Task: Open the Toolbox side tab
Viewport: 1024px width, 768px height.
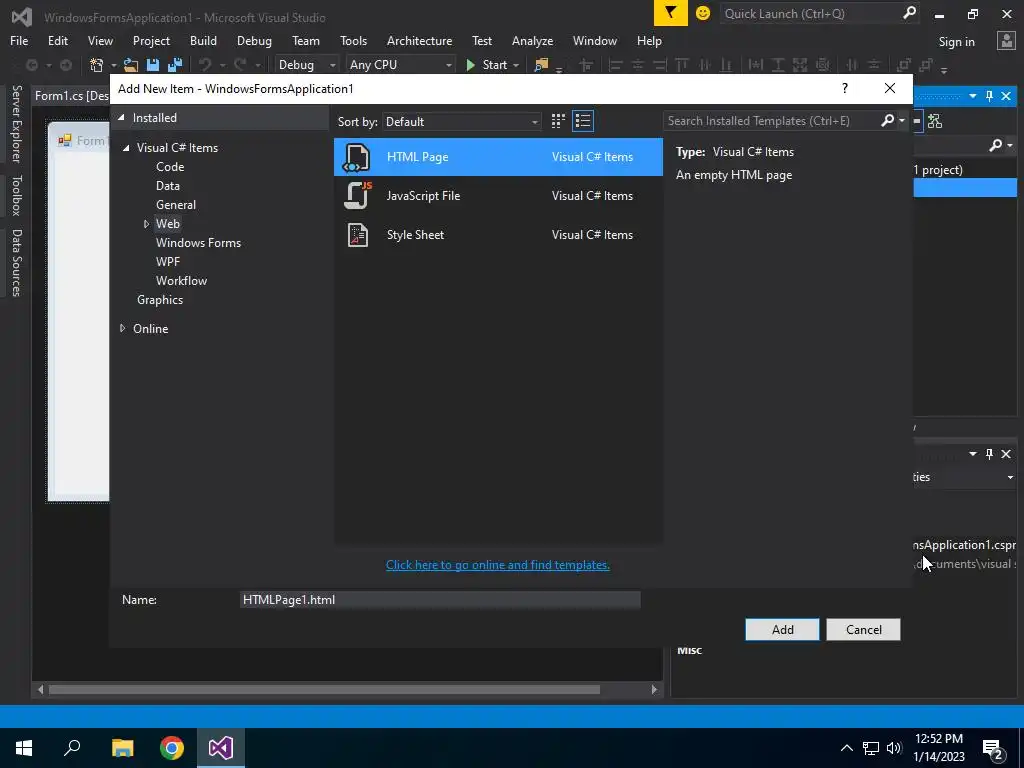Action: pos(16,195)
